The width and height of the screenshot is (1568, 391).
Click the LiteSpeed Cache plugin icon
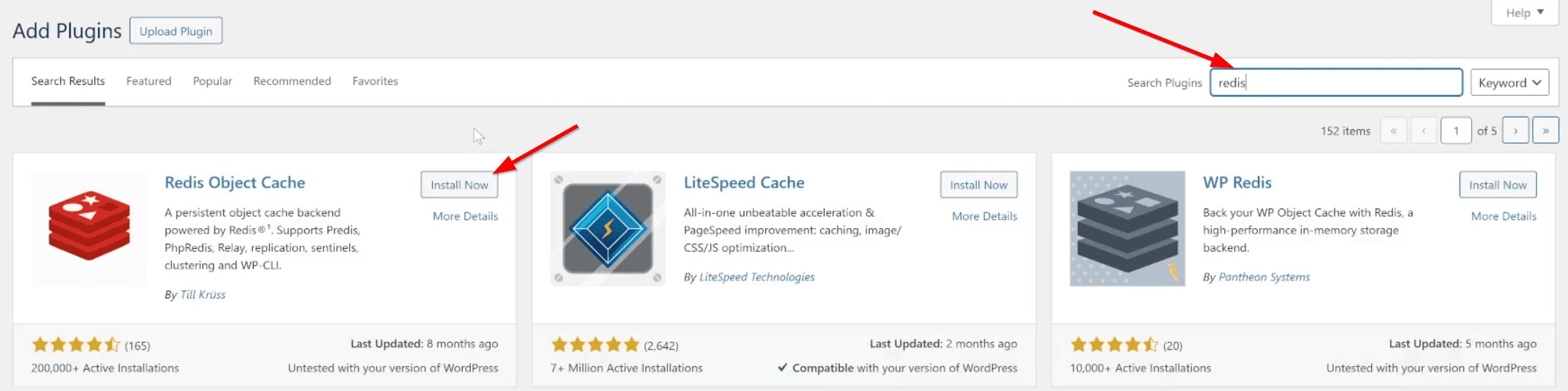pos(607,228)
